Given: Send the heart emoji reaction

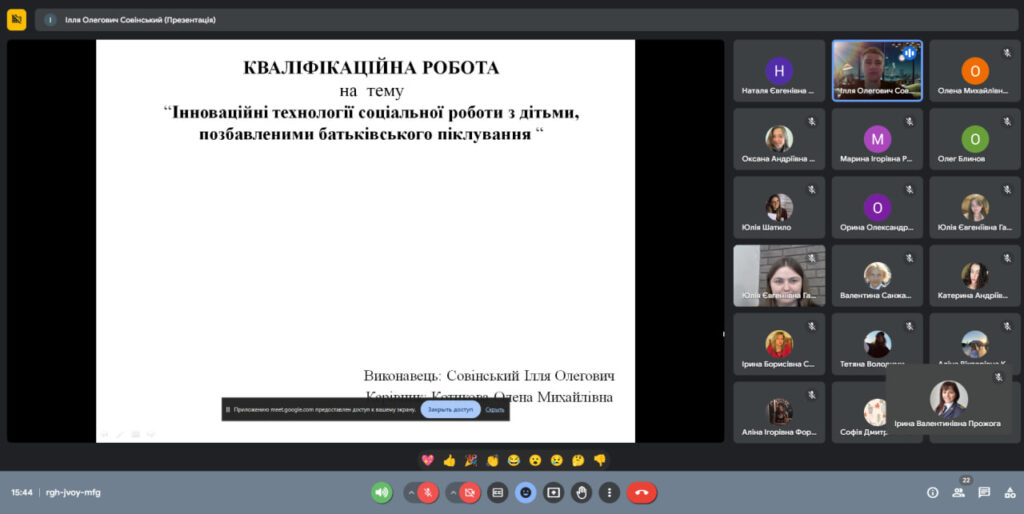Looking at the screenshot, I should pyautogui.click(x=427, y=460).
